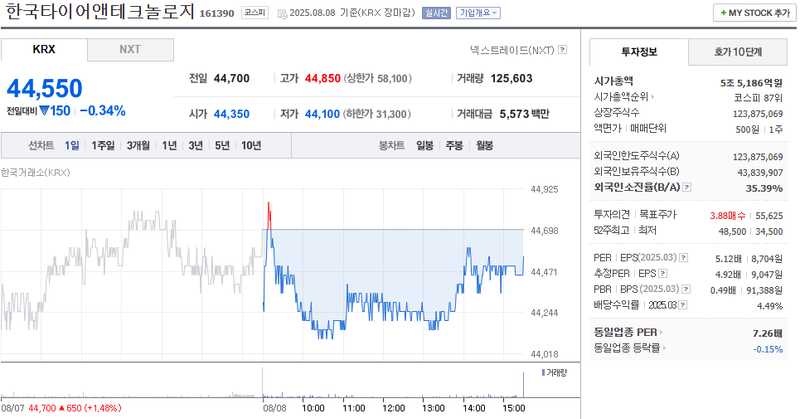Open help icon next to 넥스트레이드(NXT)
The image size is (800, 419).
[562, 50]
